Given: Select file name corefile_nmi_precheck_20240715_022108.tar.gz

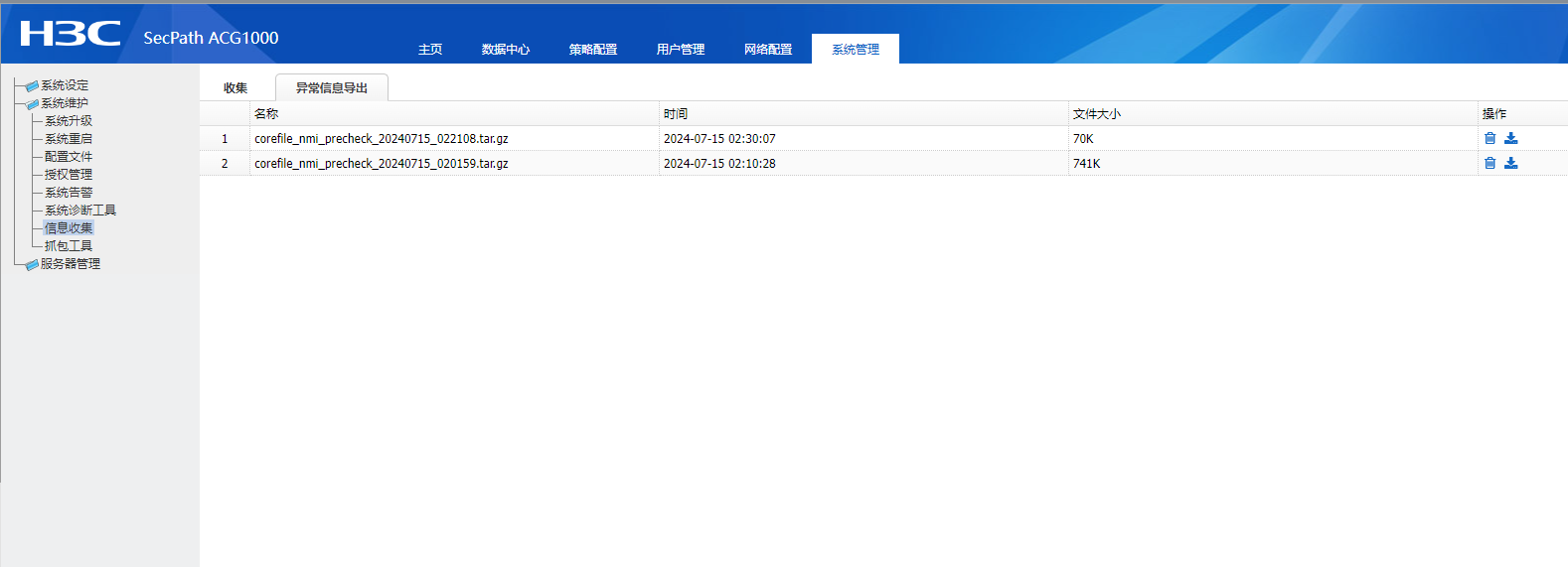Looking at the screenshot, I should pos(382,139).
